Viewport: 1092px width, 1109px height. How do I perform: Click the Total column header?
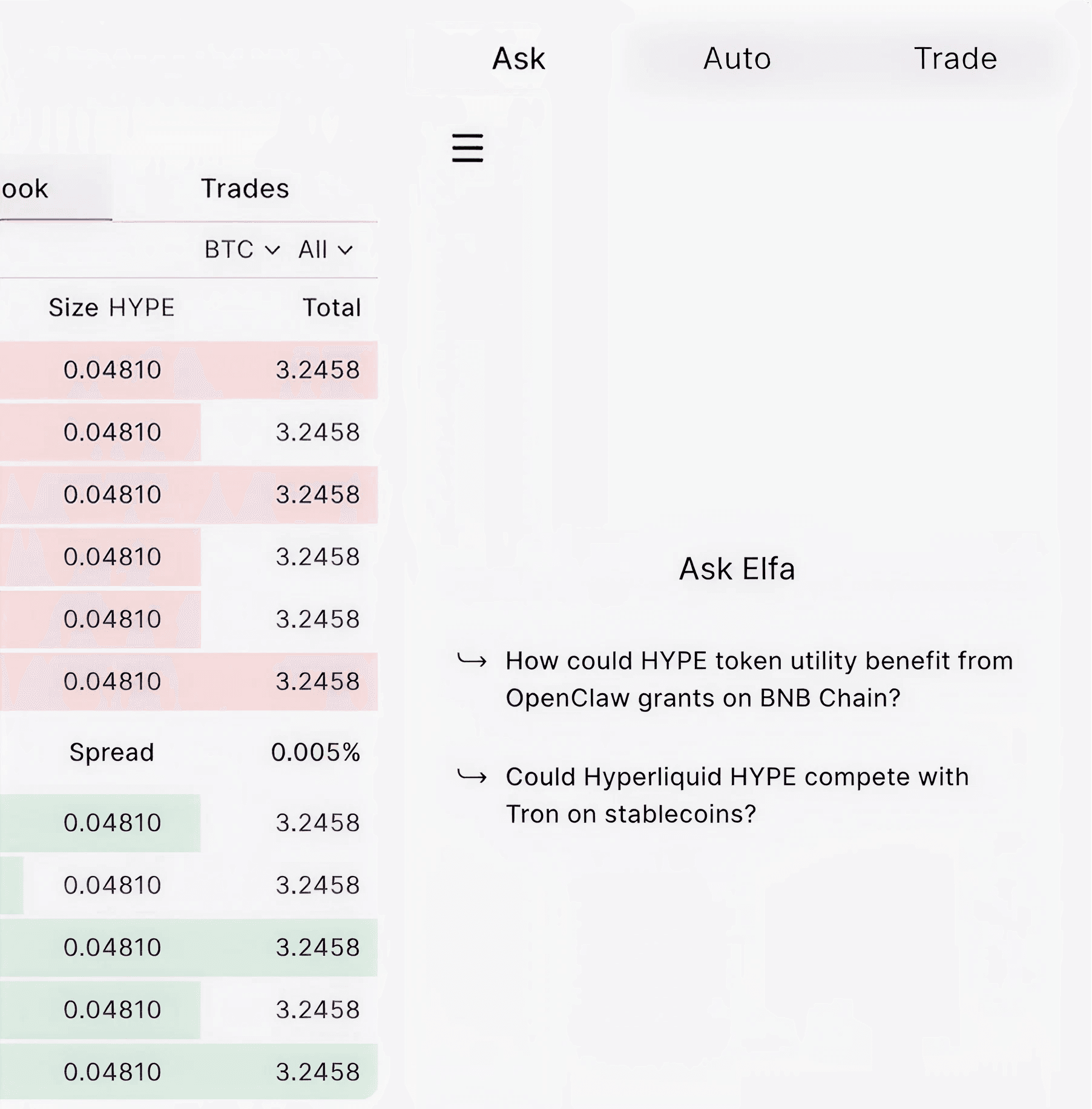pyautogui.click(x=331, y=308)
